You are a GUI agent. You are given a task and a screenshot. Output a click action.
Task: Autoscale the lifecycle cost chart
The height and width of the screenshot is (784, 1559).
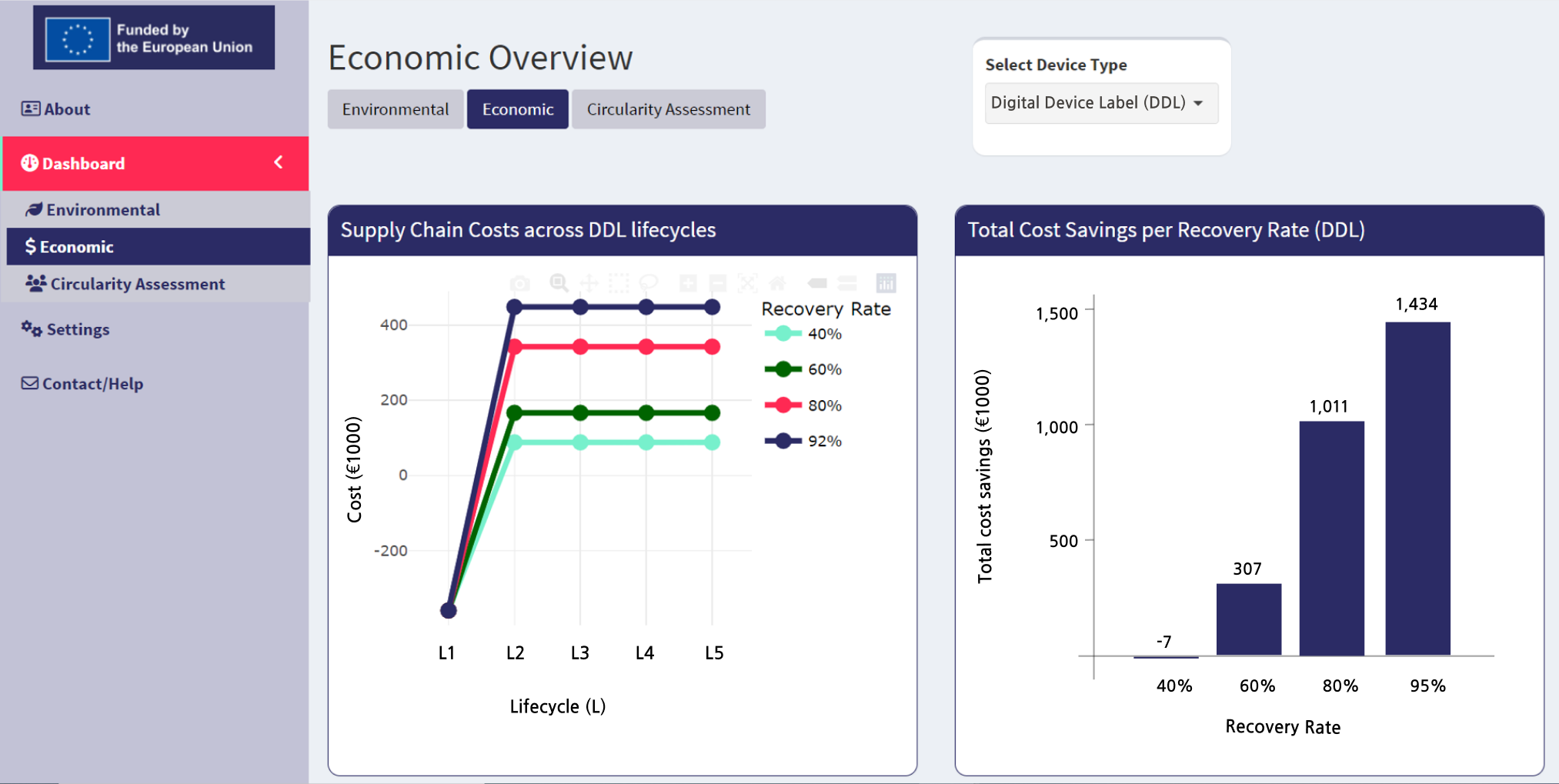coord(748,283)
